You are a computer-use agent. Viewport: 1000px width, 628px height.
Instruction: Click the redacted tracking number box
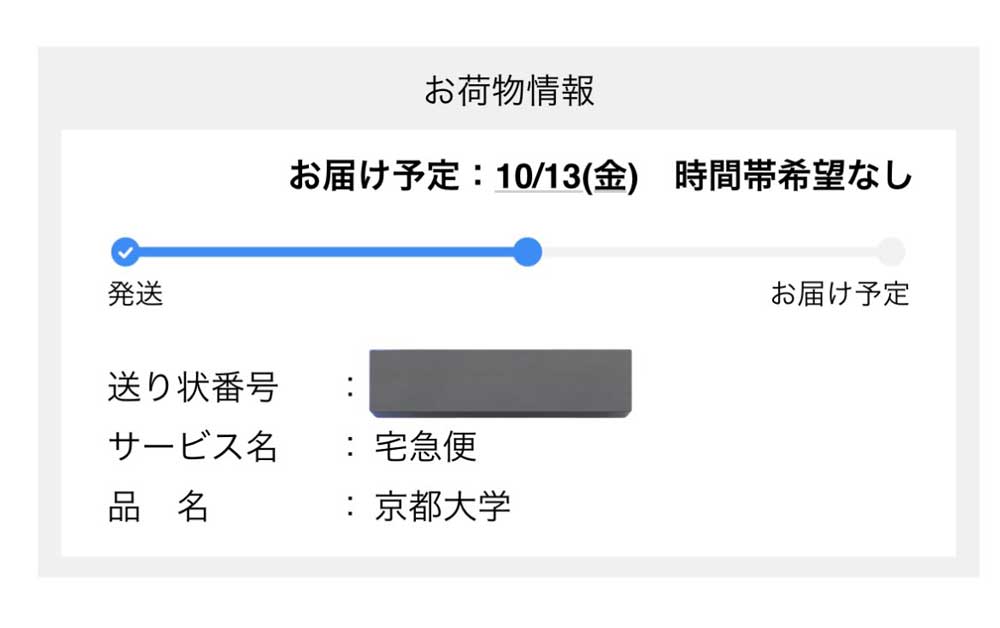[x=500, y=383]
